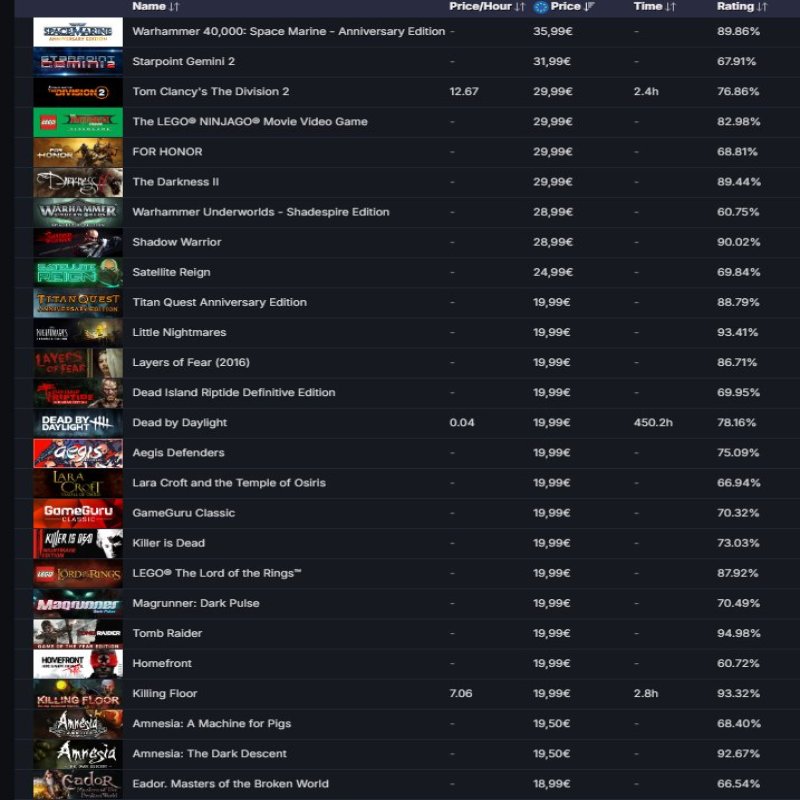Viewport: 800px width, 800px height.
Task: Open Warhammer 40,000: Space Marine title
Action: 288,32
